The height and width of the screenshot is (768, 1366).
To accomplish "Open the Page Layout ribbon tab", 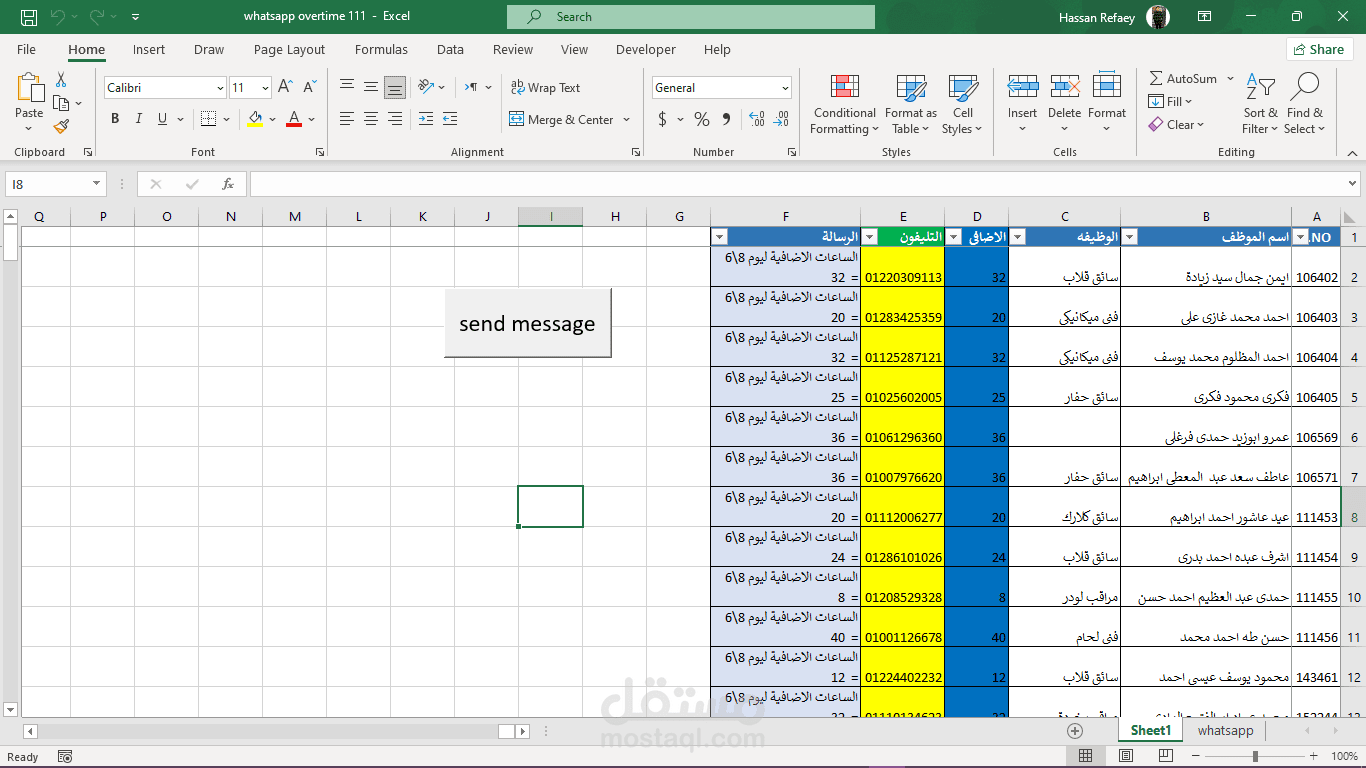I will coord(289,49).
